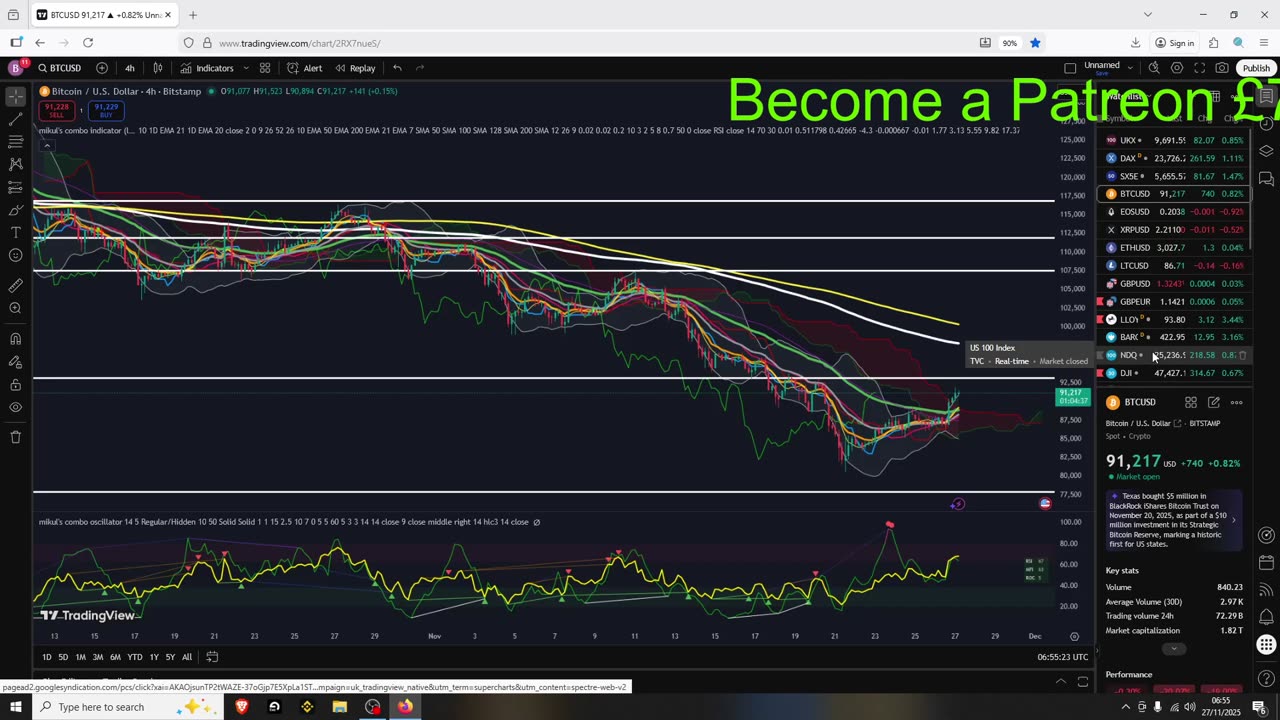The image size is (1280, 720).
Task: Enter fullscreen chart mode
Action: click(1199, 68)
